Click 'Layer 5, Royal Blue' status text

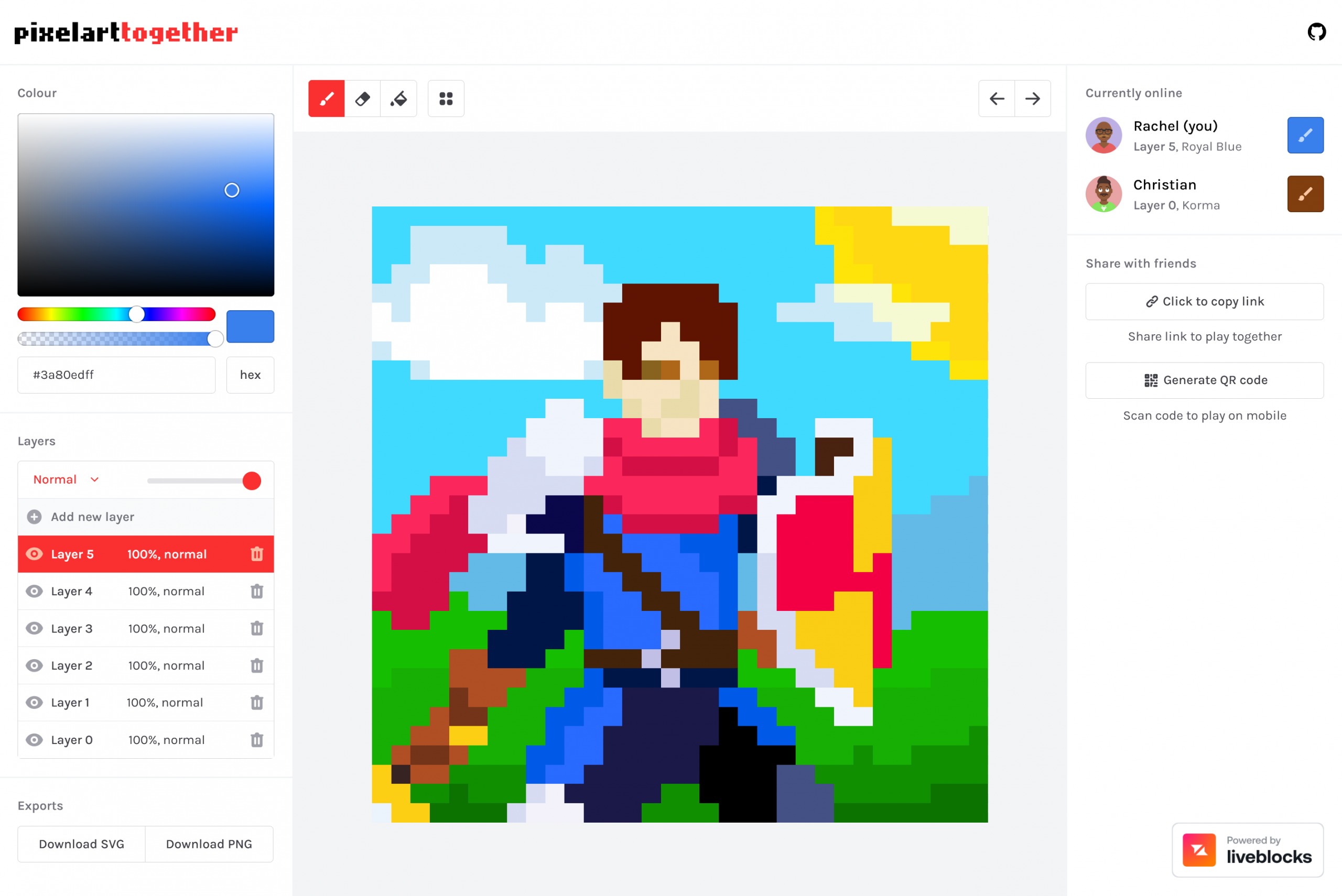[1187, 147]
